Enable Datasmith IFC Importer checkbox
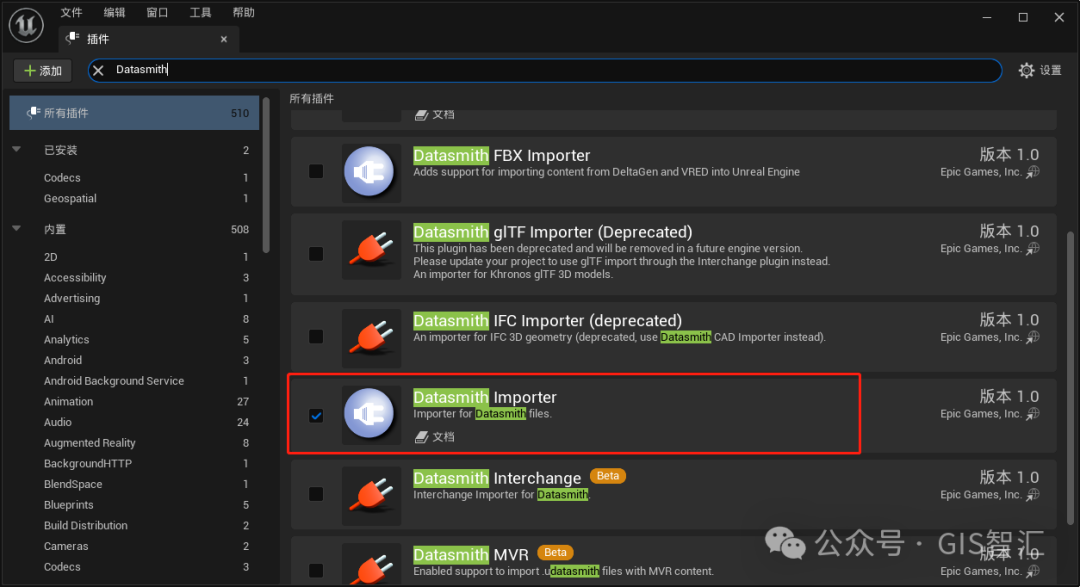This screenshot has height=587, width=1080. 316,336
